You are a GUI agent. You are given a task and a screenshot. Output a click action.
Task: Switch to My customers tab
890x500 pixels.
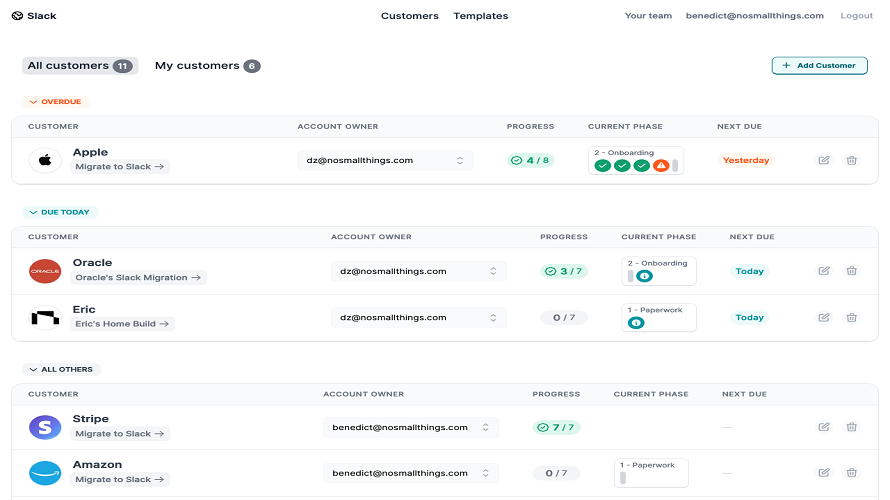(x=208, y=66)
